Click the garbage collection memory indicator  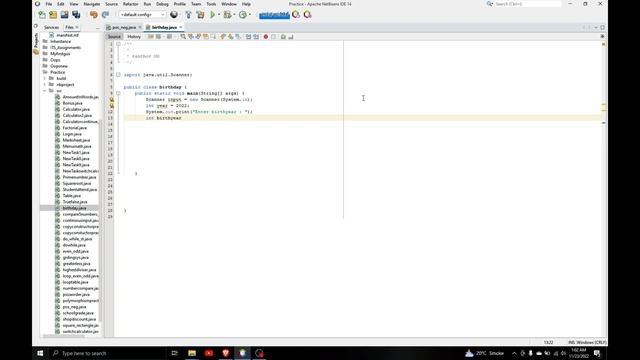(274, 15)
